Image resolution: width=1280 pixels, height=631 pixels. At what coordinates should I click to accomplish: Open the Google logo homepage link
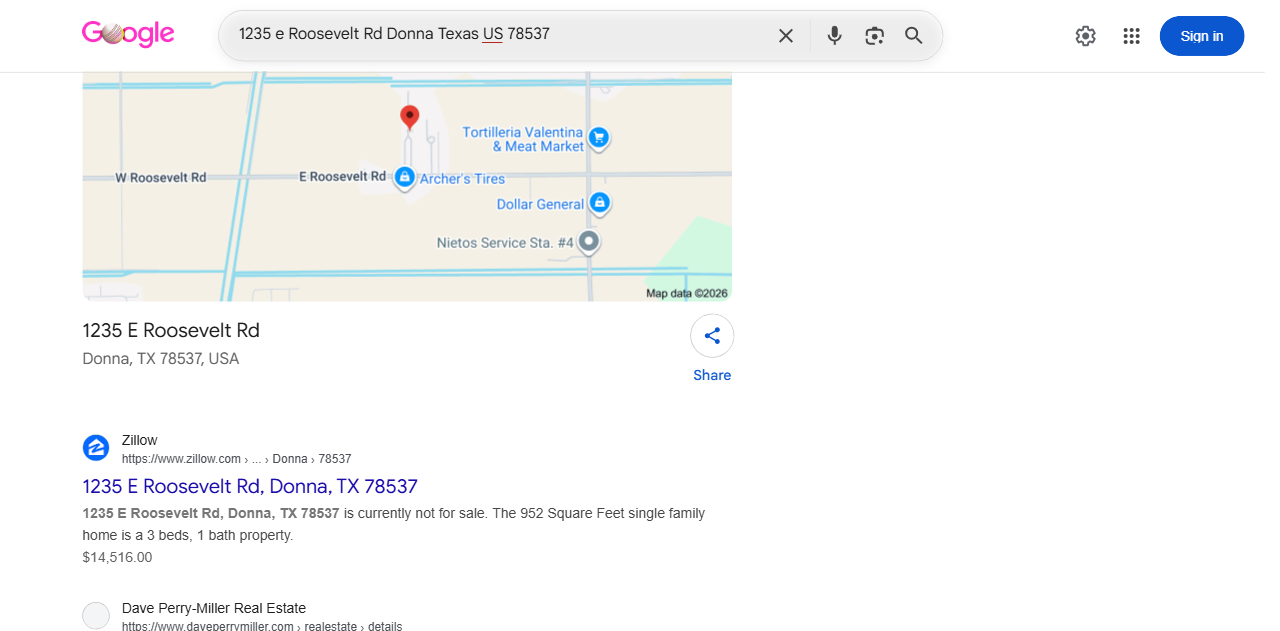coord(128,34)
